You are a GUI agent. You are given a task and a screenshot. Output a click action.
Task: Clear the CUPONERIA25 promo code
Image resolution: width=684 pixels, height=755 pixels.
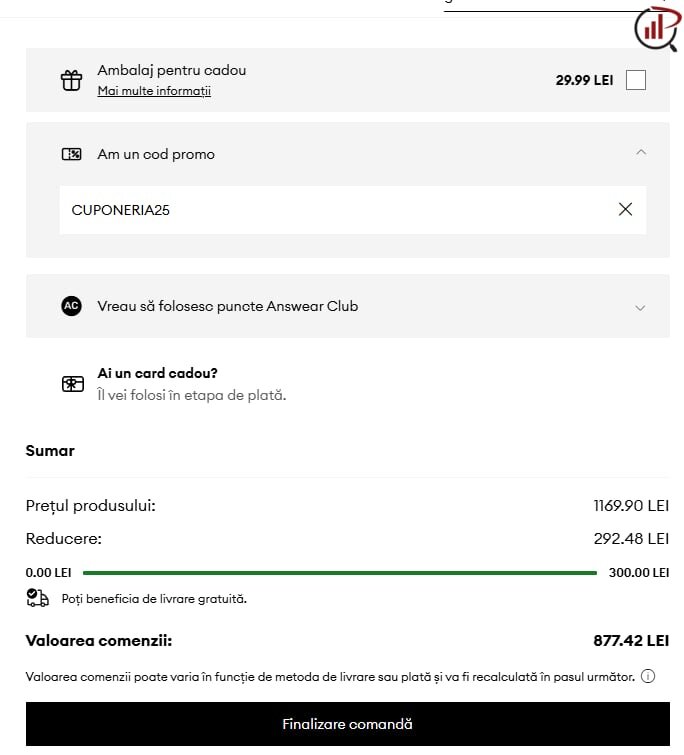pyautogui.click(x=625, y=209)
